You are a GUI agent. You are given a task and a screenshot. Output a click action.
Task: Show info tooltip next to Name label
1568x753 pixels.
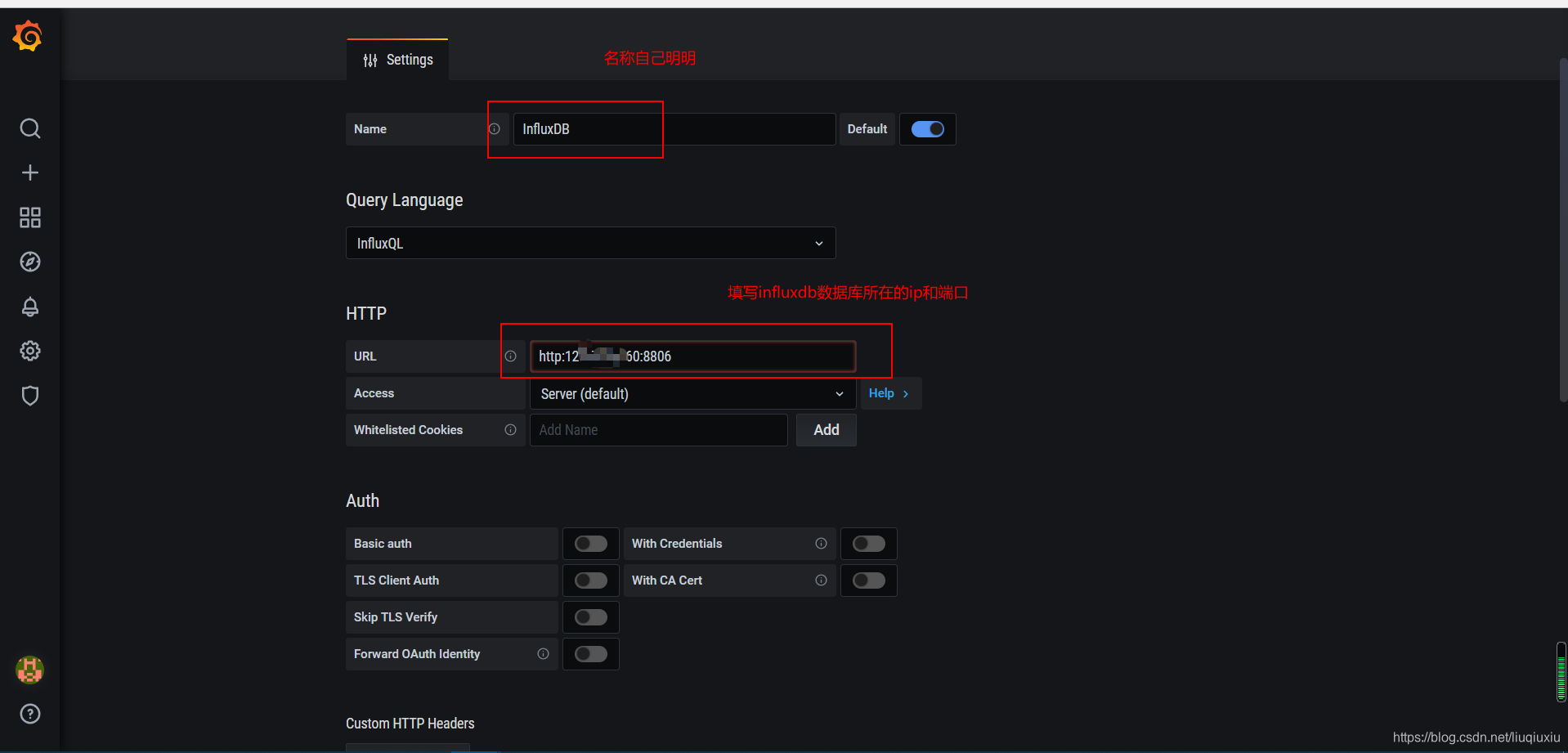point(495,129)
